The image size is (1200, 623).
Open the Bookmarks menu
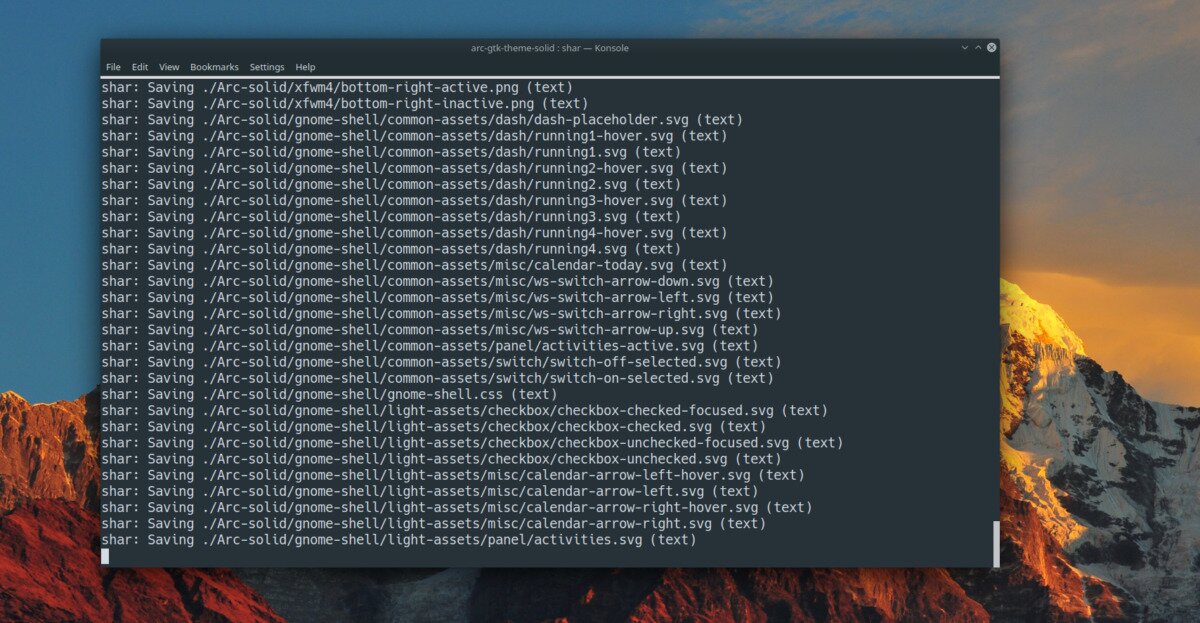214,67
